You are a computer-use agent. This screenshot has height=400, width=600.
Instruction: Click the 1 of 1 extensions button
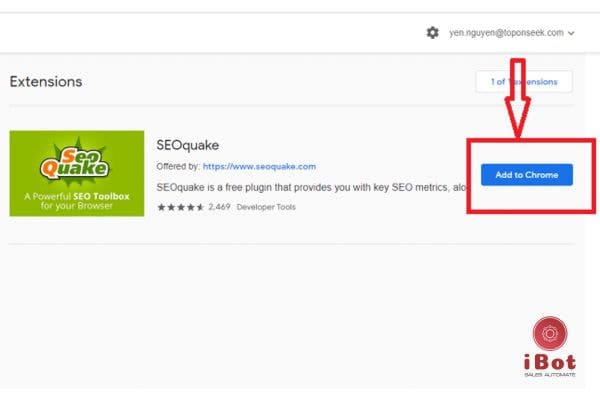524,81
